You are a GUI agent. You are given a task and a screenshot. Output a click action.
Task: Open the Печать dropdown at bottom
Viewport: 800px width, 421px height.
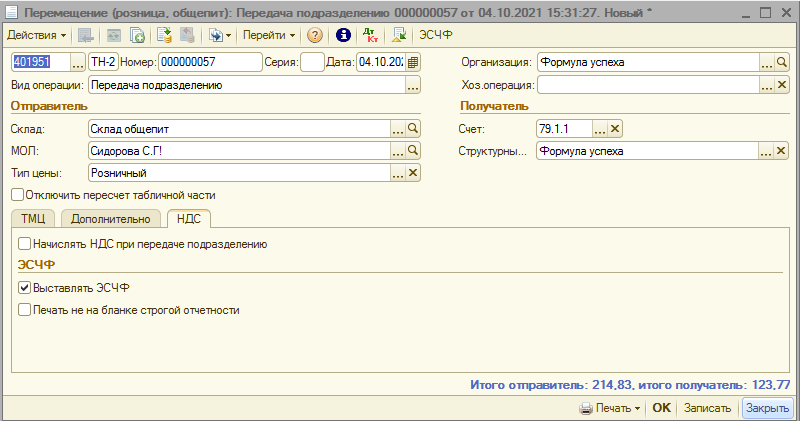coord(610,408)
